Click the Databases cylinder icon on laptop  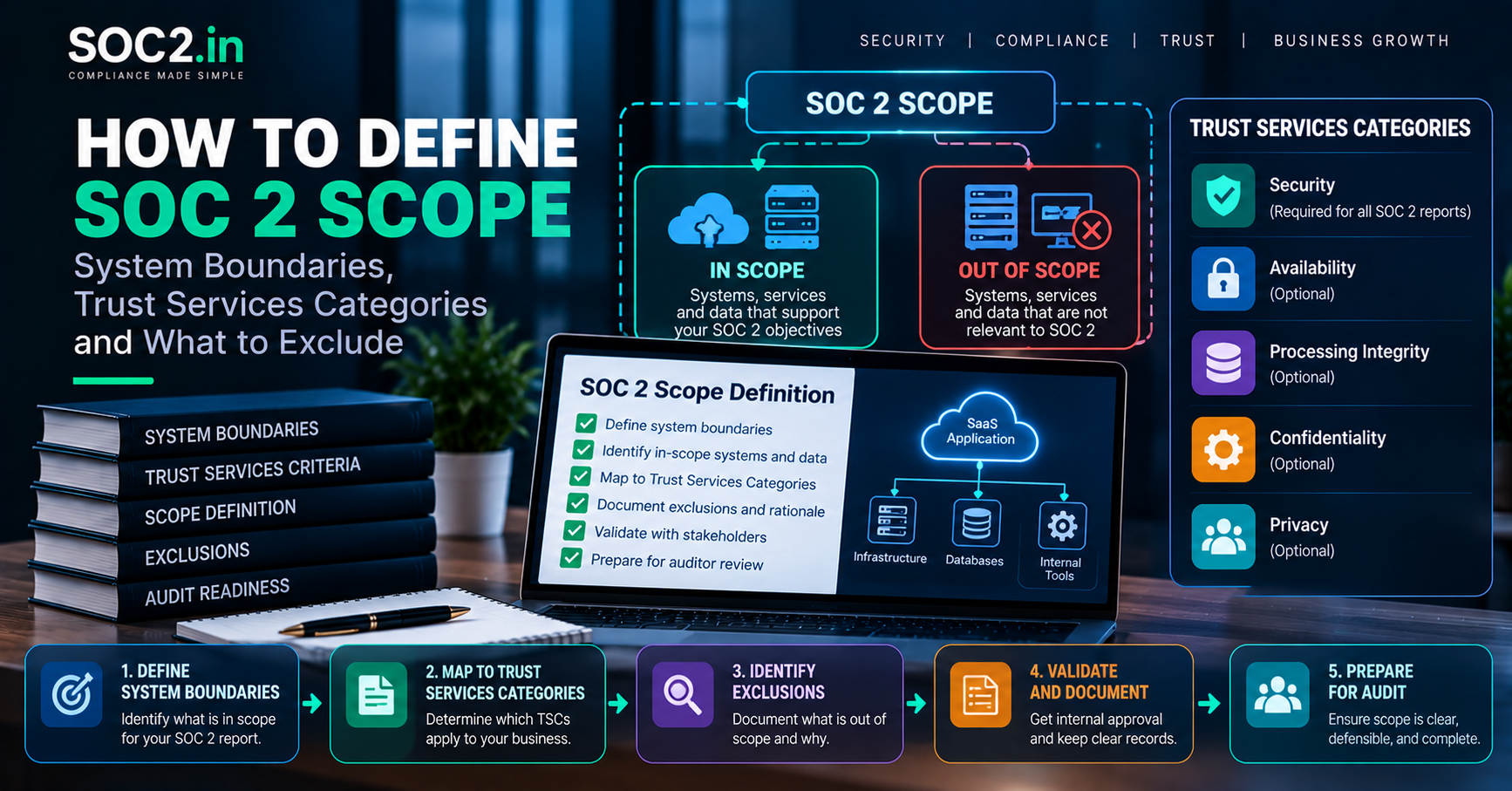pos(976,524)
